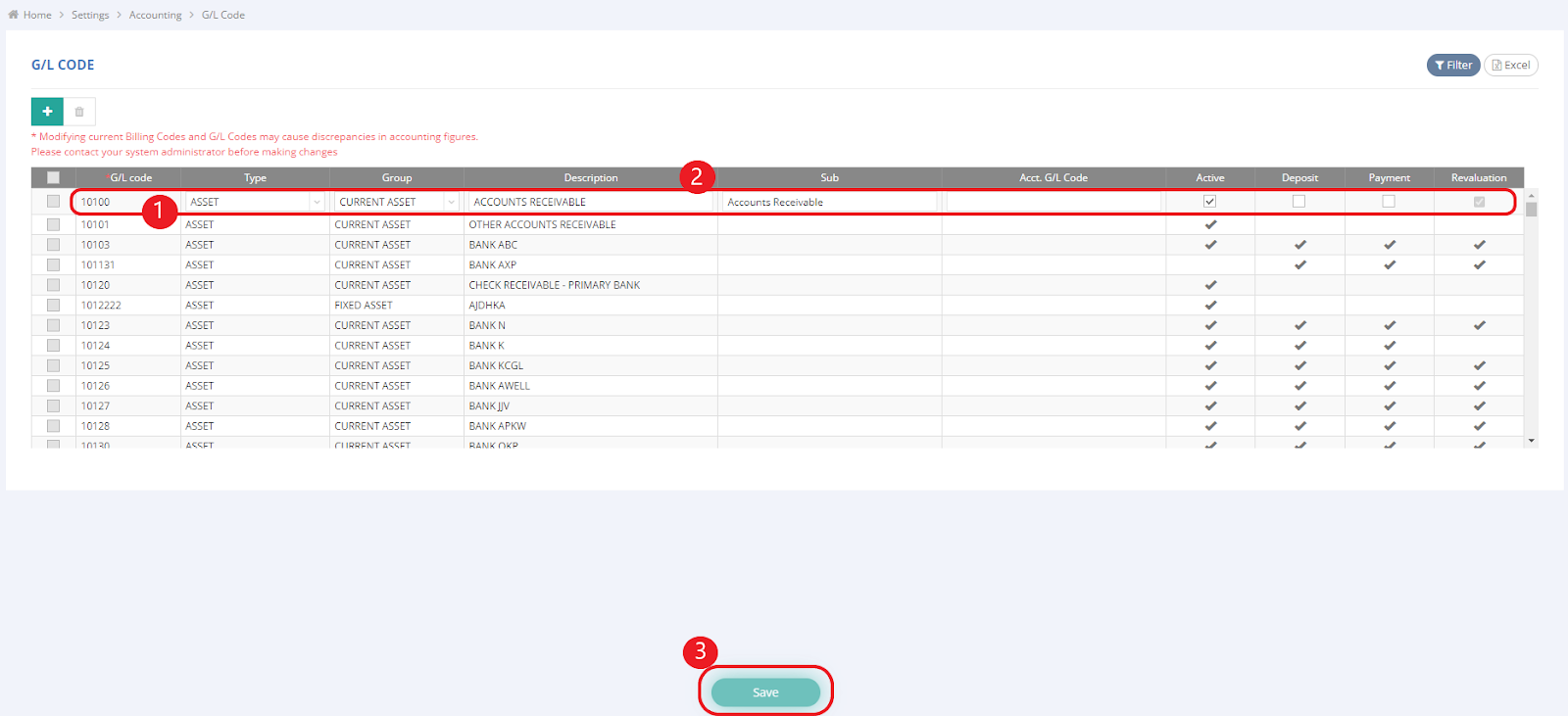Export the list with Excel button
The height and width of the screenshot is (716, 1568).
coord(1510,66)
